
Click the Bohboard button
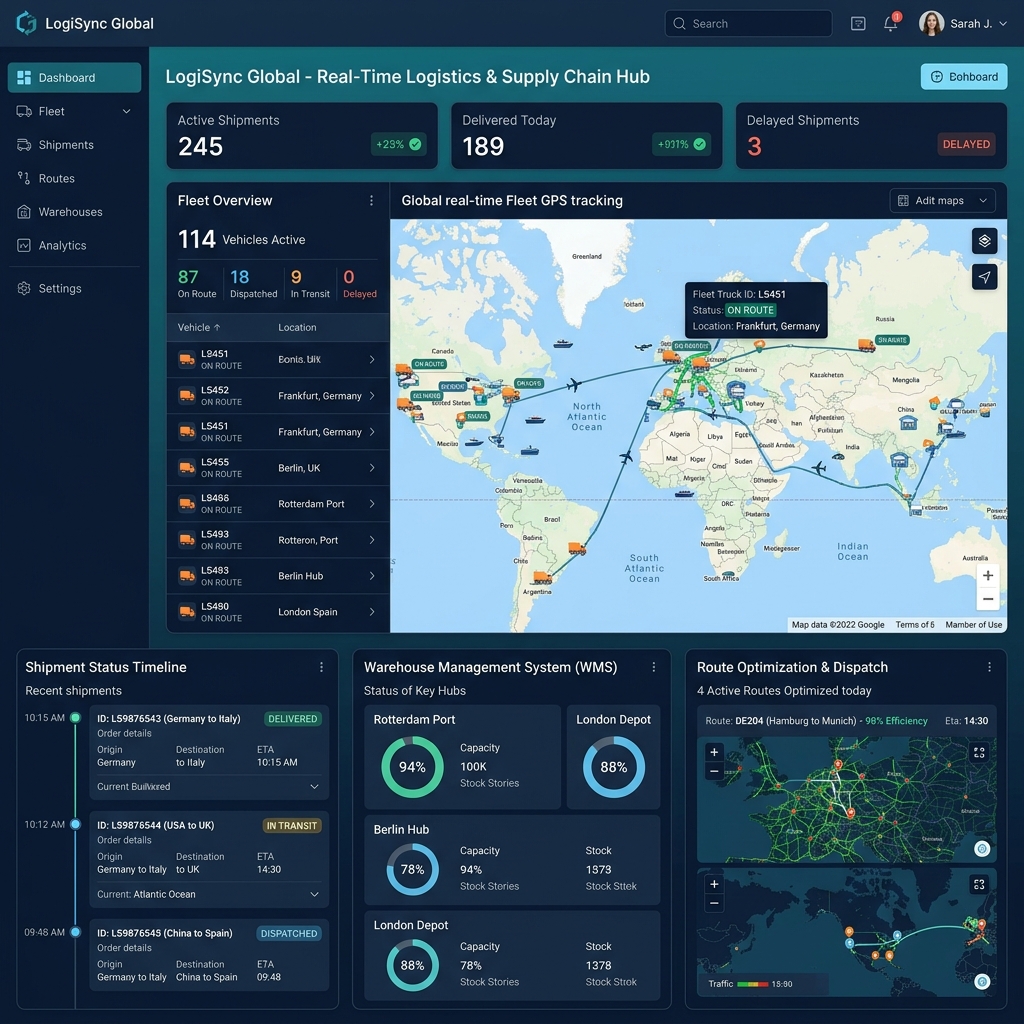point(964,76)
